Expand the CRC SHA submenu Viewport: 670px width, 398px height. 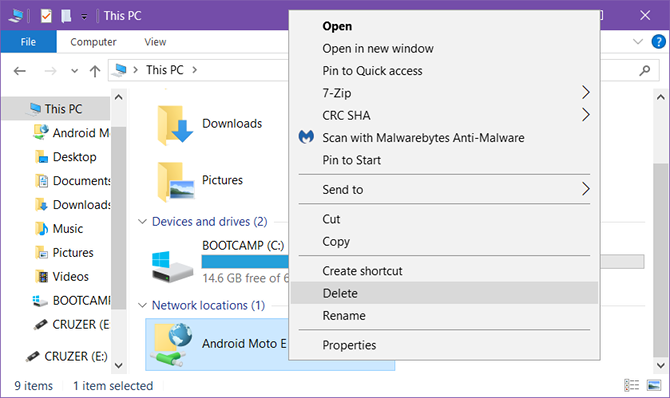(444, 115)
